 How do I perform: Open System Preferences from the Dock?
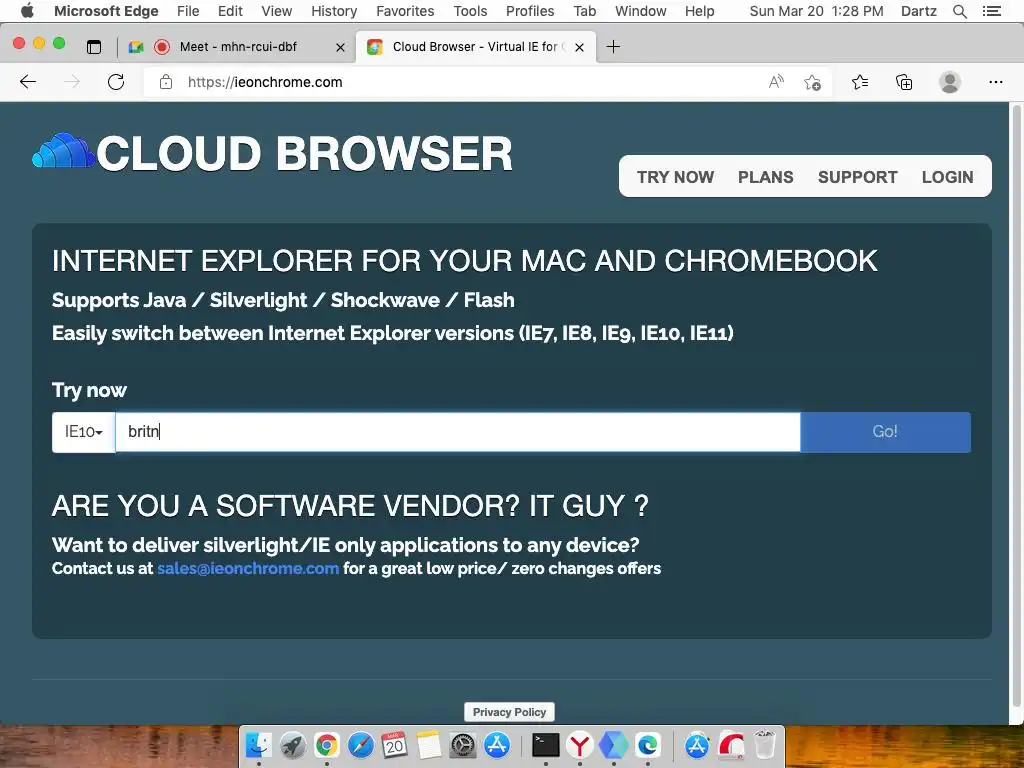coord(463,745)
